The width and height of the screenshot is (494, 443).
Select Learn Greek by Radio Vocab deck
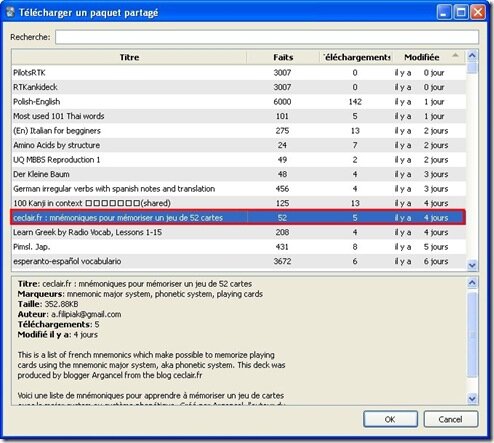239,232
